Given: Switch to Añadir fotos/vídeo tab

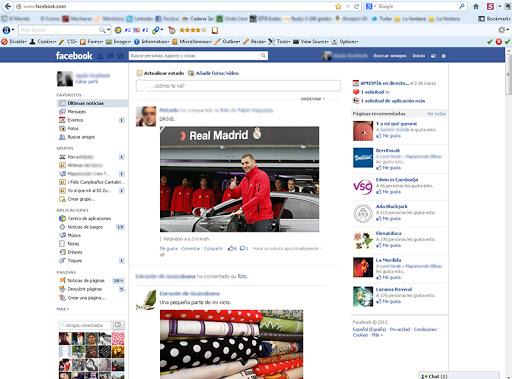Looking at the screenshot, I should coord(213,73).
